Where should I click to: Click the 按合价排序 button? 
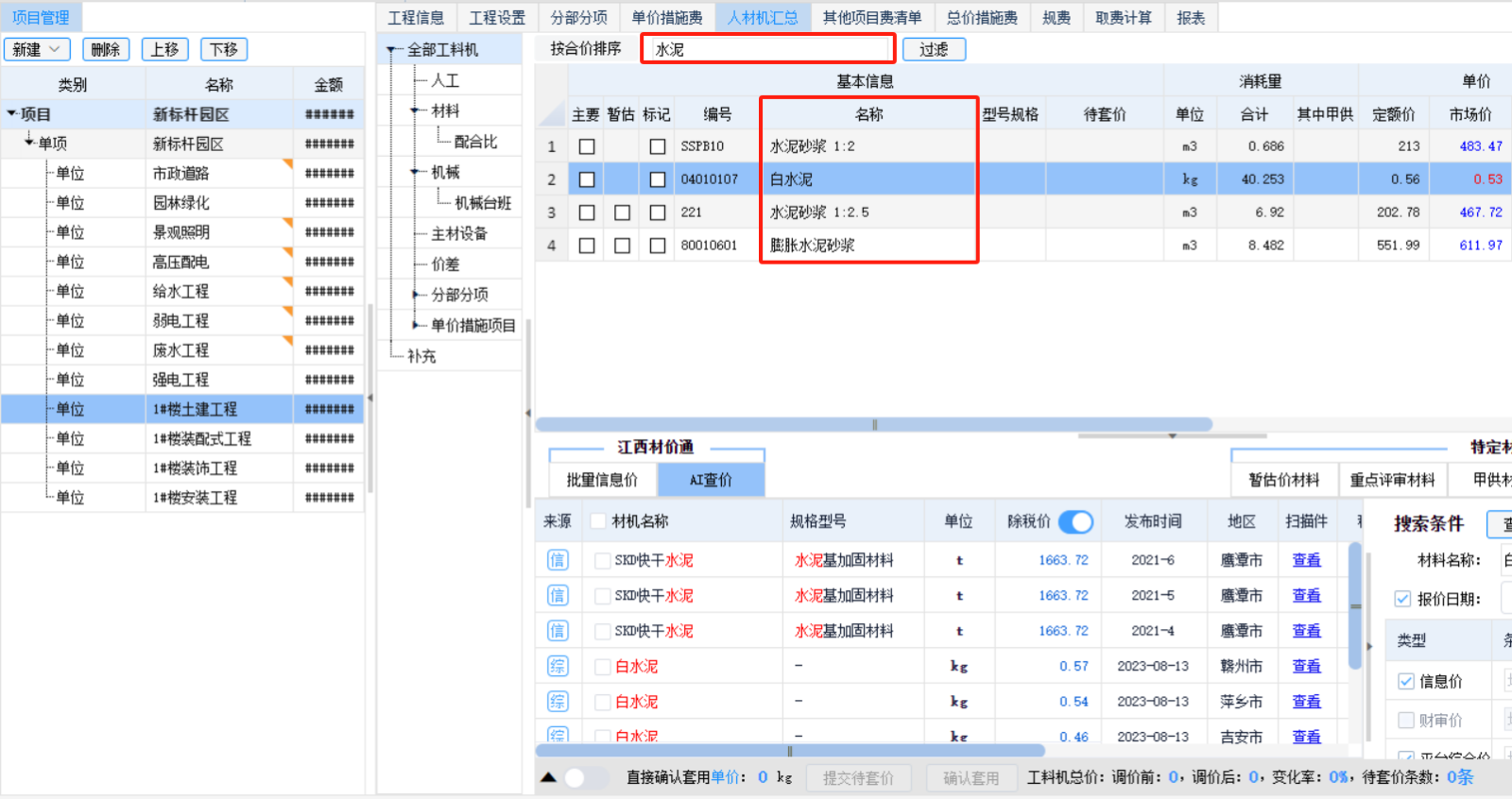(x=586, y=48)
